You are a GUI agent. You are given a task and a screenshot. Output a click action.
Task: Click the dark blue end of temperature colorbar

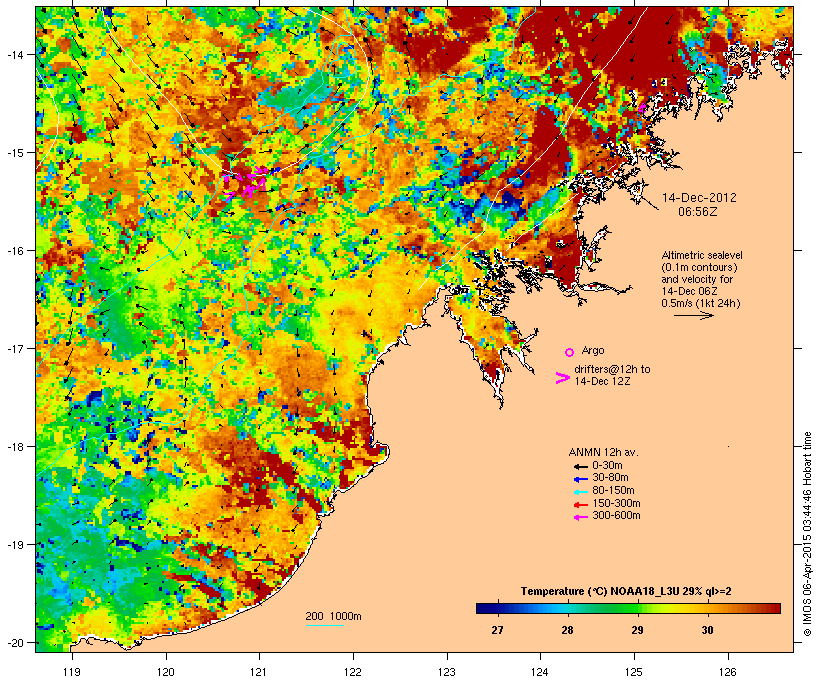[484, 608]
